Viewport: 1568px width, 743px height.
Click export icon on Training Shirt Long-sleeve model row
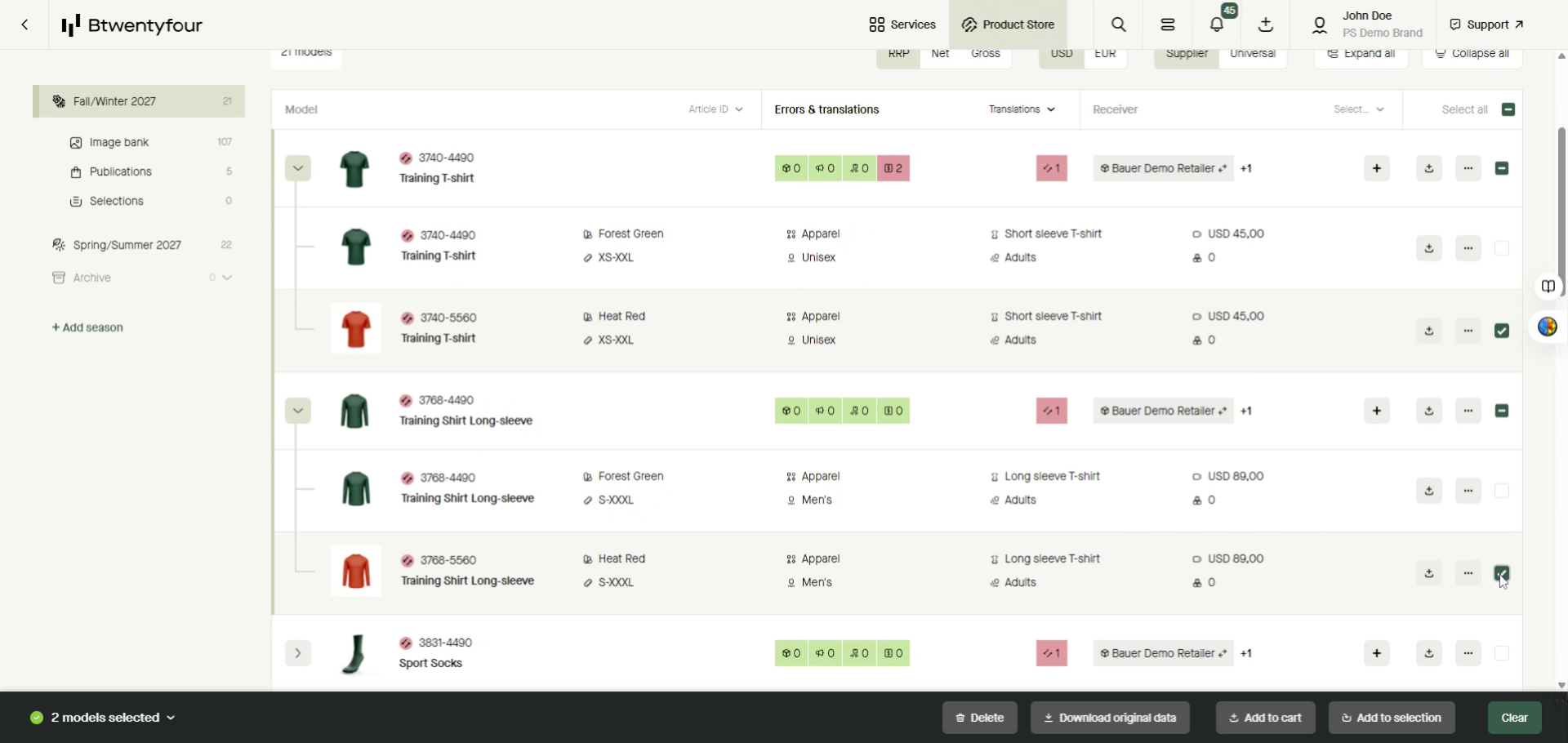point(1429,412)
